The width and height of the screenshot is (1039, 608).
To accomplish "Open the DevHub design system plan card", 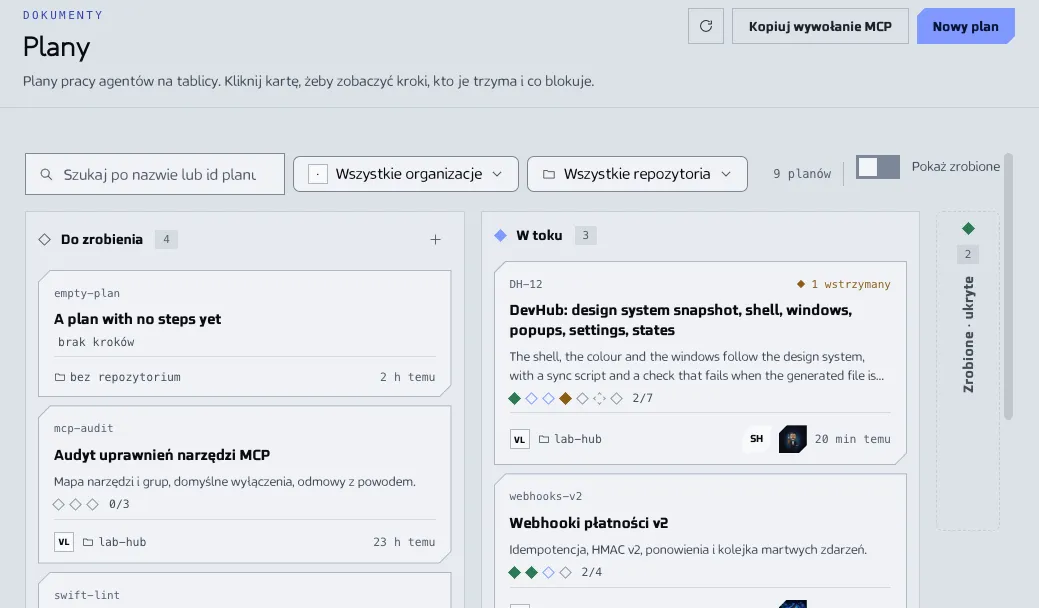I will point(700,363).
